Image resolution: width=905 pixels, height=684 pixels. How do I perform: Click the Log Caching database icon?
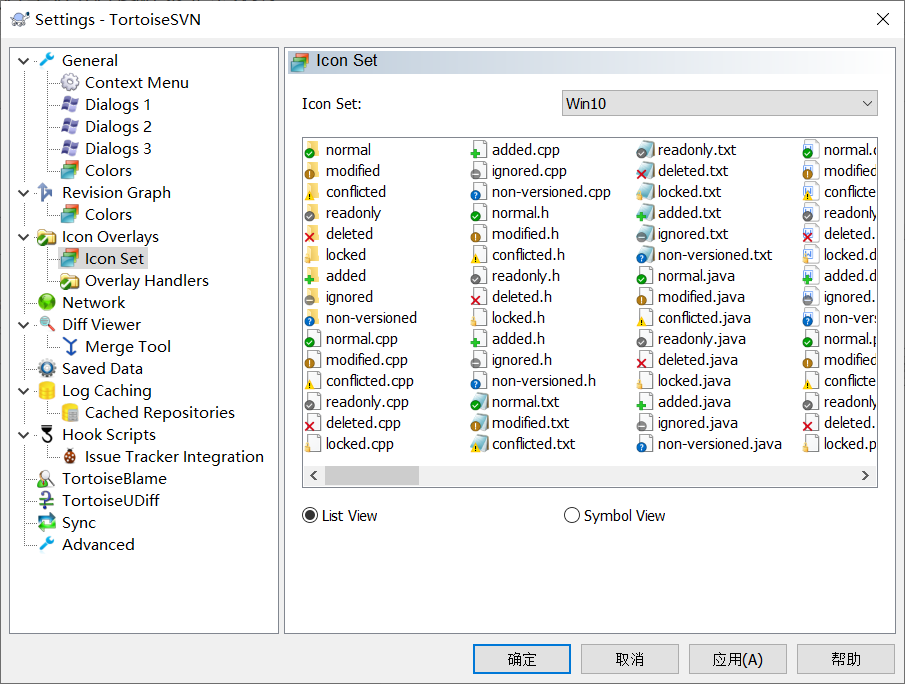[x=46, y=391]
